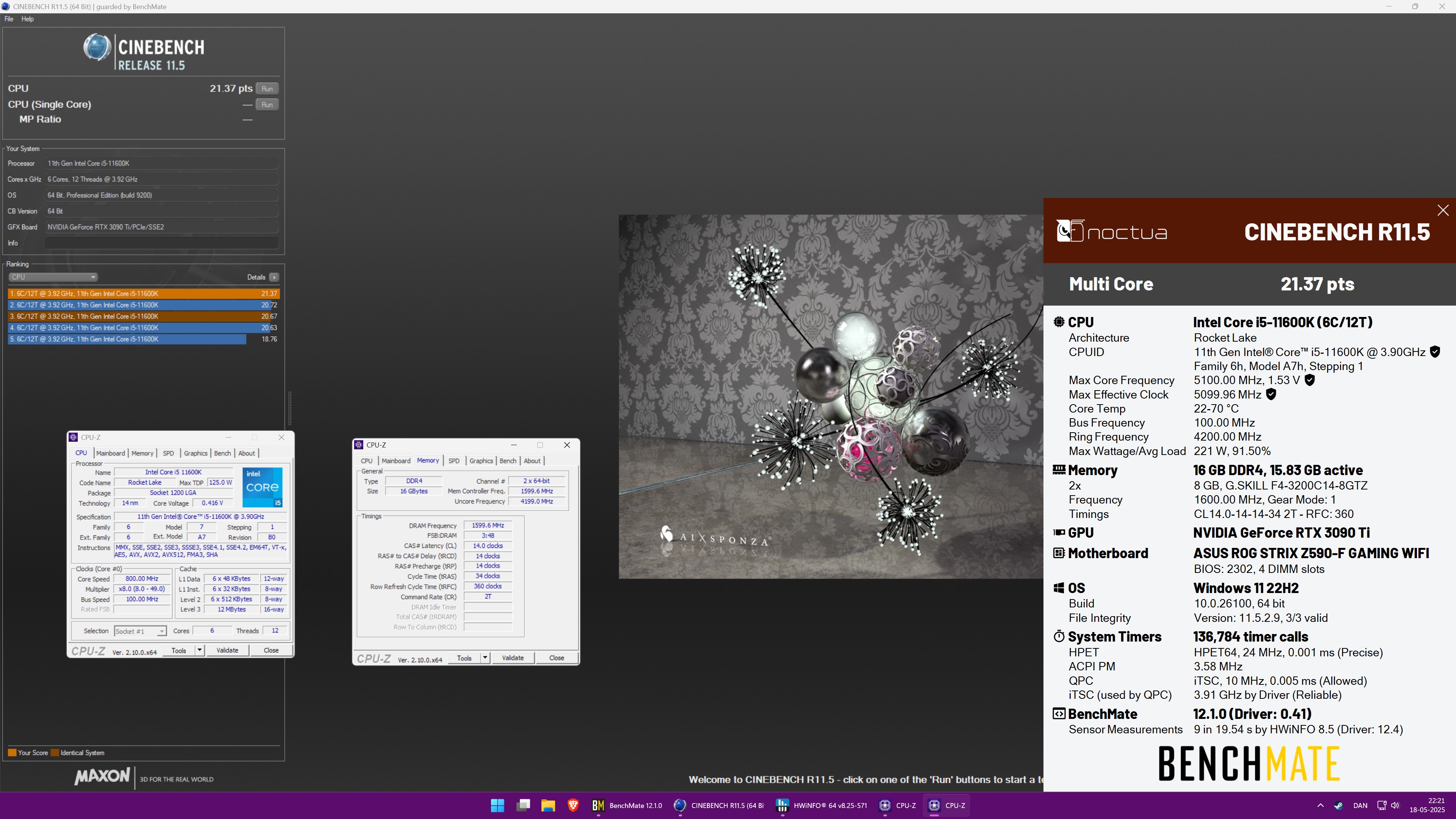The image size is (1456, 819).
Task: Click Close button in right CPU-Z window
Action: coord(557,658)
